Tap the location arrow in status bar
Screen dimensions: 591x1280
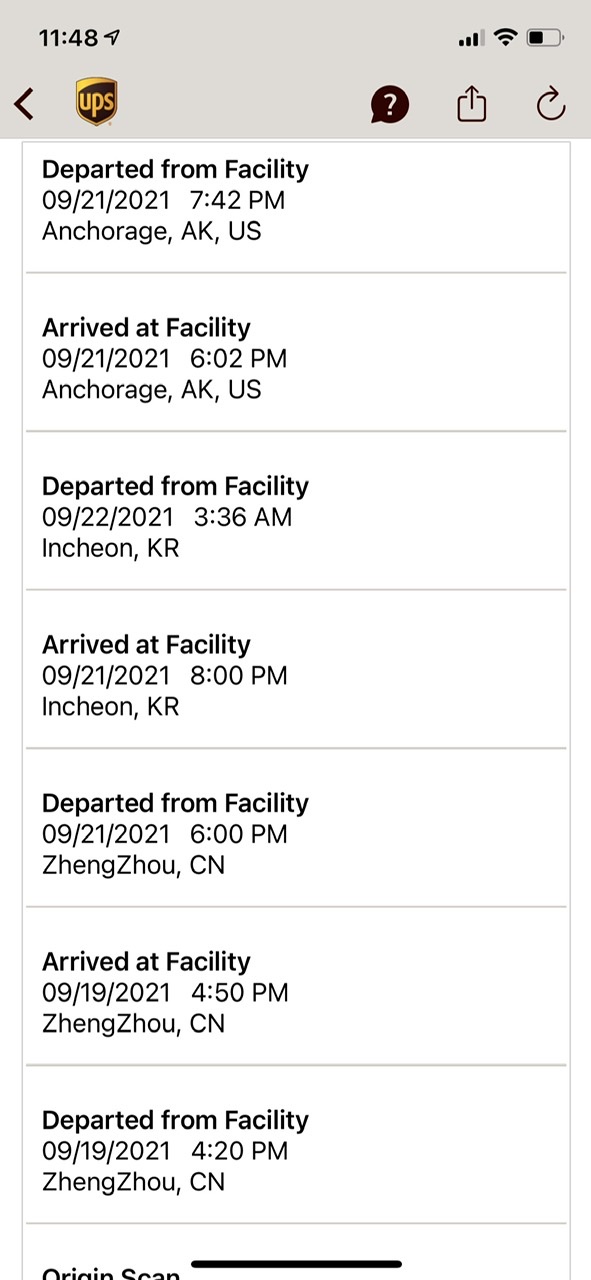click(113, 38)
